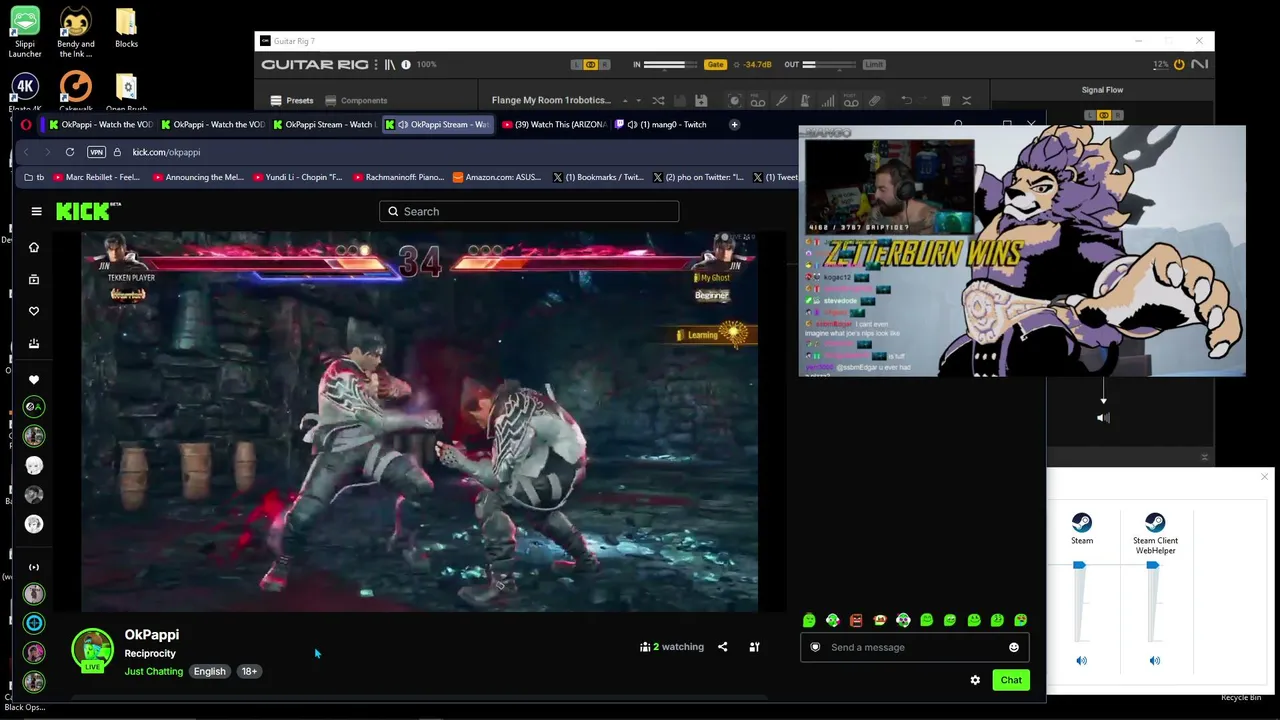Screen dimensions: 1280x720
Task: Delete the Guitar Rig preset with trash icon
Action: 946,100
